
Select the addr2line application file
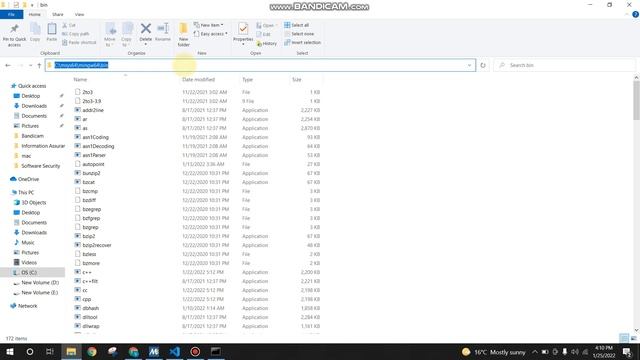[x=93, y=110]
